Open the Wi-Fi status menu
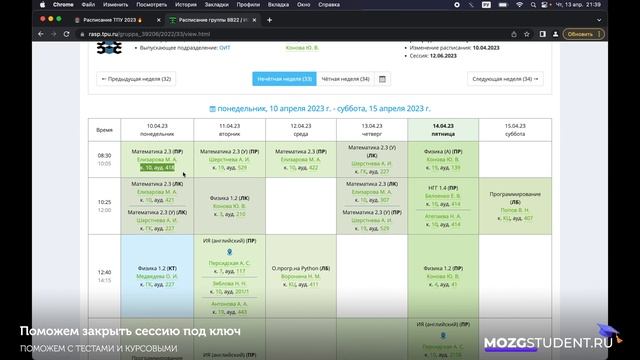The width and height of the screenshot is (640, 360). pos(519,5)
